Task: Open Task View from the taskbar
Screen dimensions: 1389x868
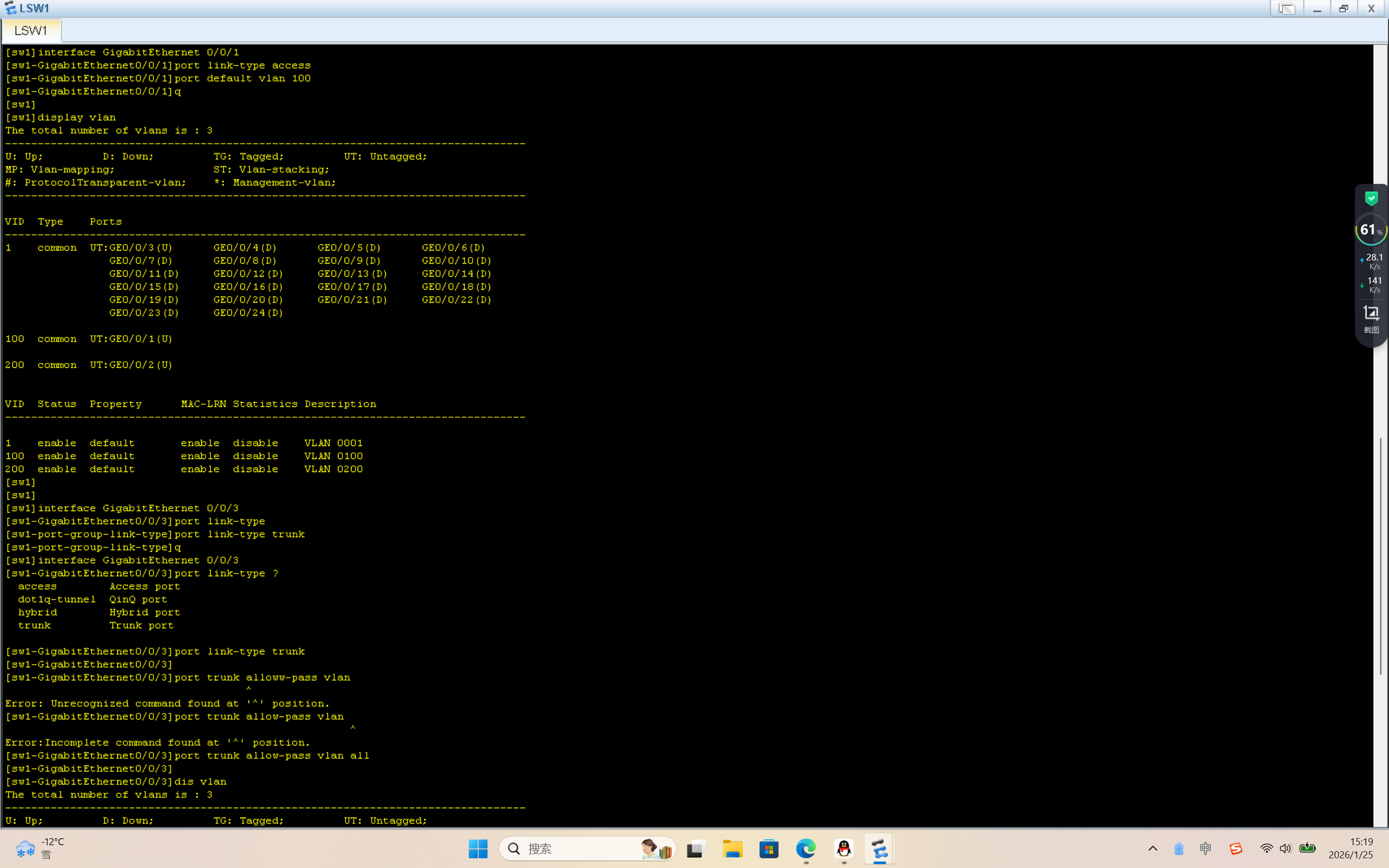Action: (x=695, y=848)
